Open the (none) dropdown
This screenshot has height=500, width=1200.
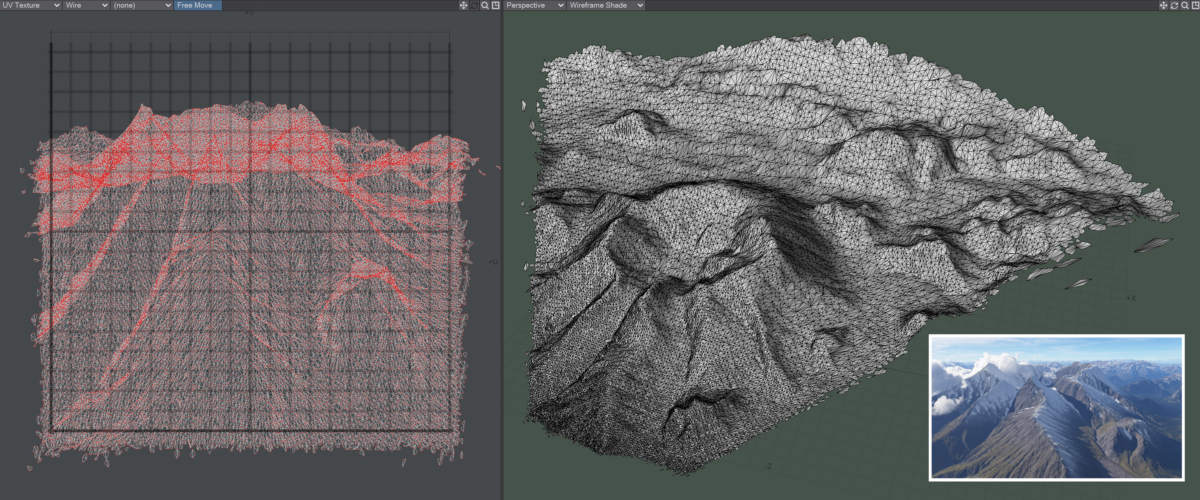point(142,5)
